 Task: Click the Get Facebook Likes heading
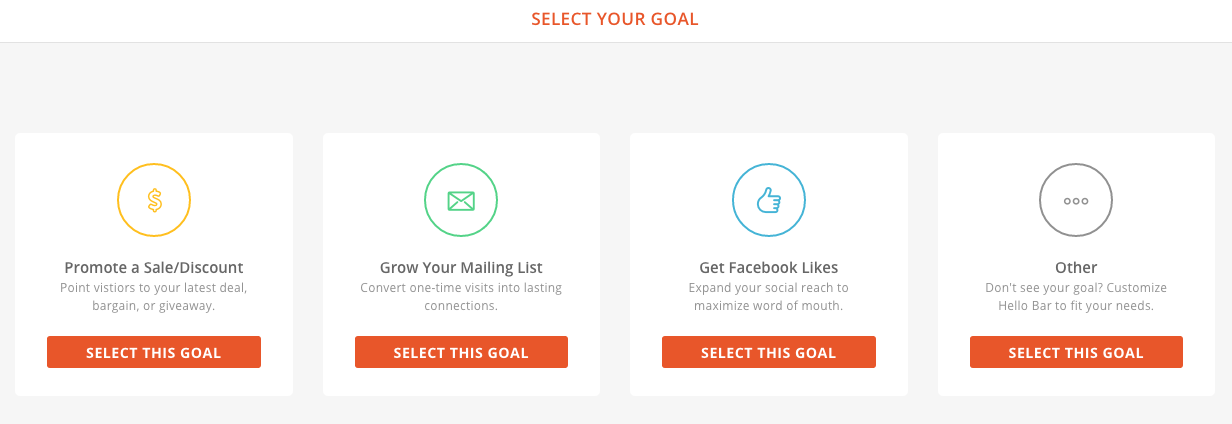[769, 268]
